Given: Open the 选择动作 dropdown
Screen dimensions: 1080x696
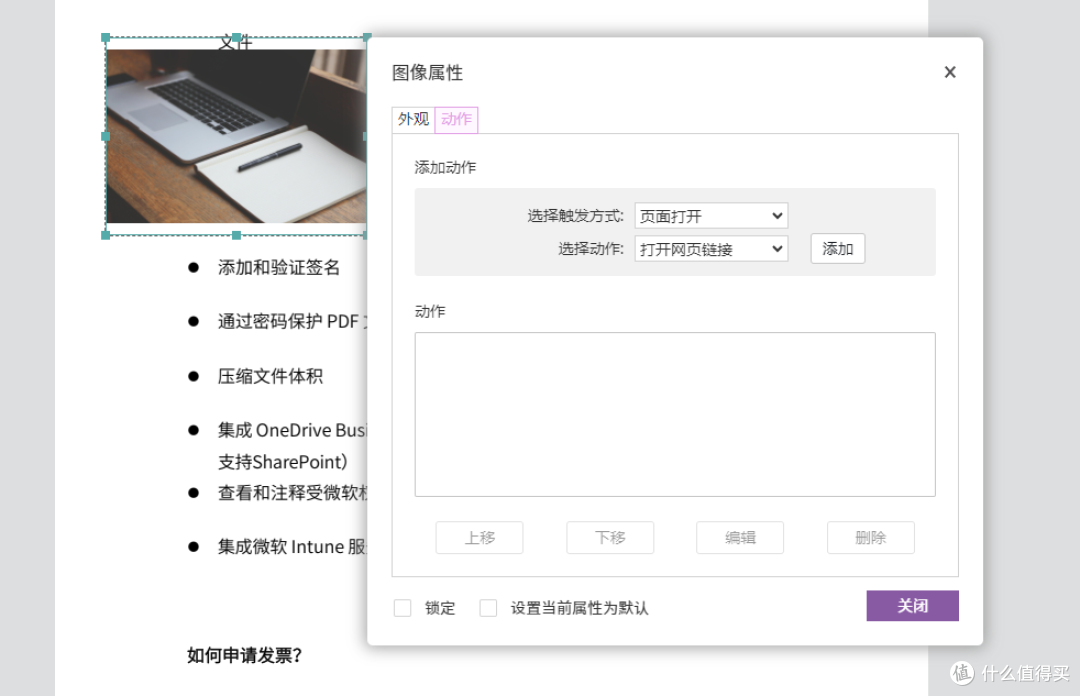Looking at the screenshot, I should tap(711, 249).
